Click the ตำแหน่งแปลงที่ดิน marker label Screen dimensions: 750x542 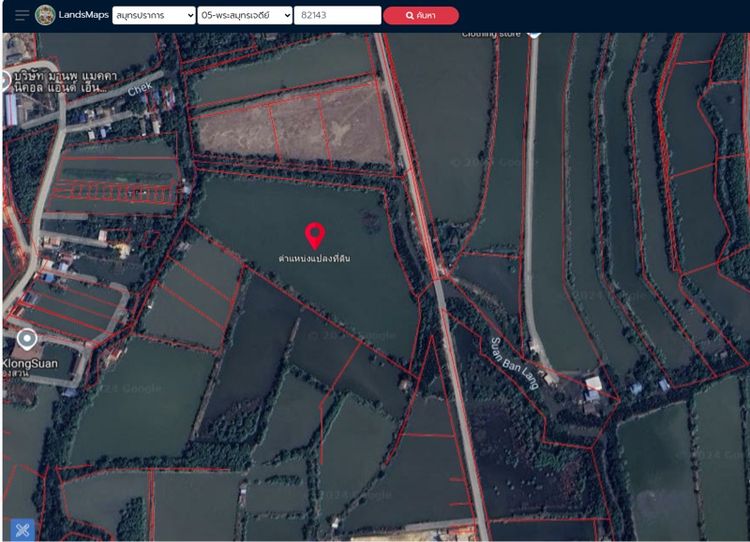(x=314, y=259)
